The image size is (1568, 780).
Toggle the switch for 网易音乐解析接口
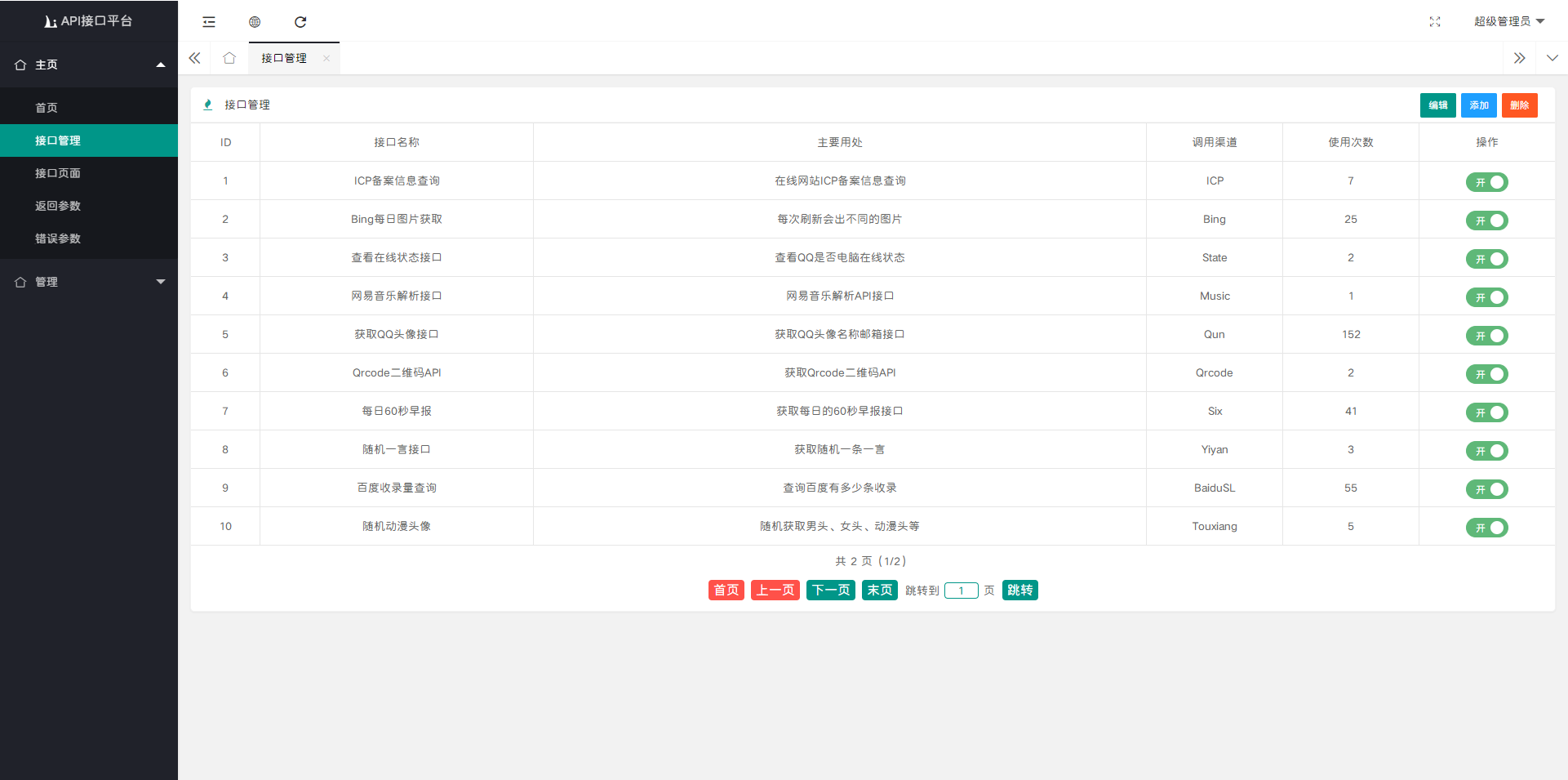click(1487, 297)
